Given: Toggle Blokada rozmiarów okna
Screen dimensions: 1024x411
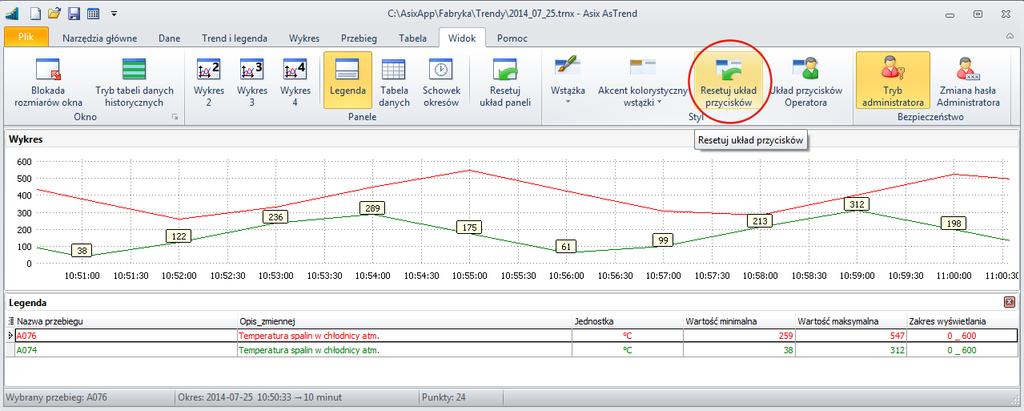Looking at the screenshot, I should pyautogui.click(x=48, y=82).
